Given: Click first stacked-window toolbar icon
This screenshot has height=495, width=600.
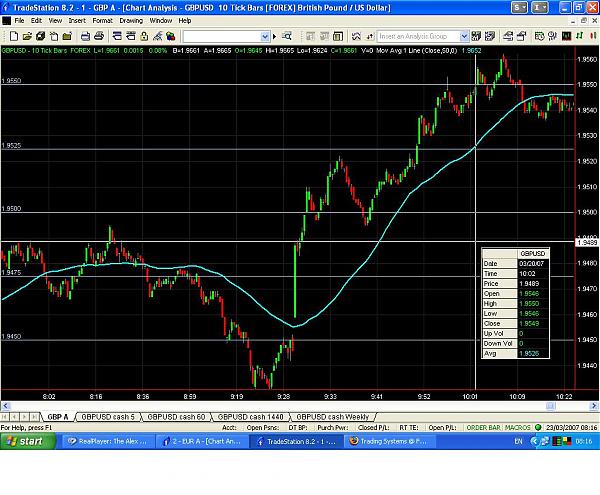Looking at the screenshot, I should pos(117,36).
